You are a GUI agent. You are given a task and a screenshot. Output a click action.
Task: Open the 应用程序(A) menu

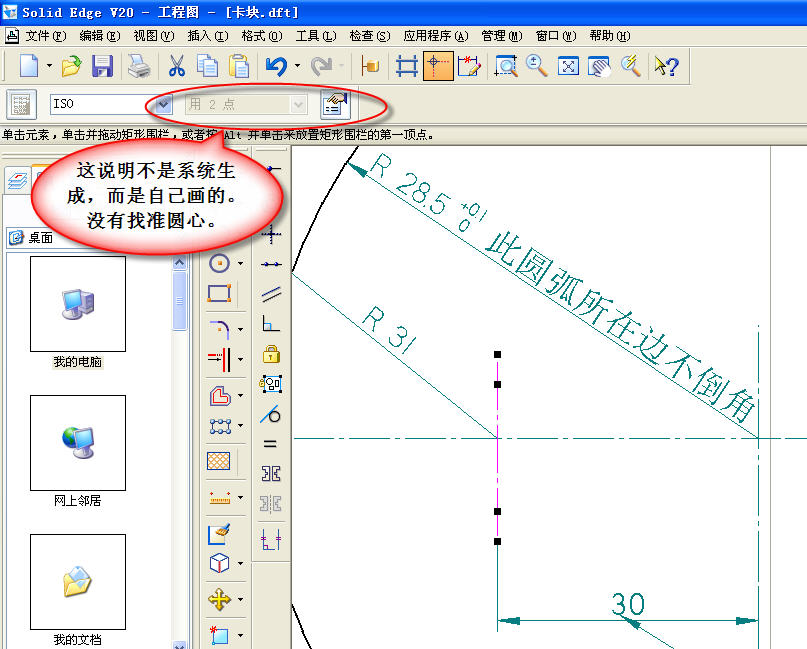[435, 36]
